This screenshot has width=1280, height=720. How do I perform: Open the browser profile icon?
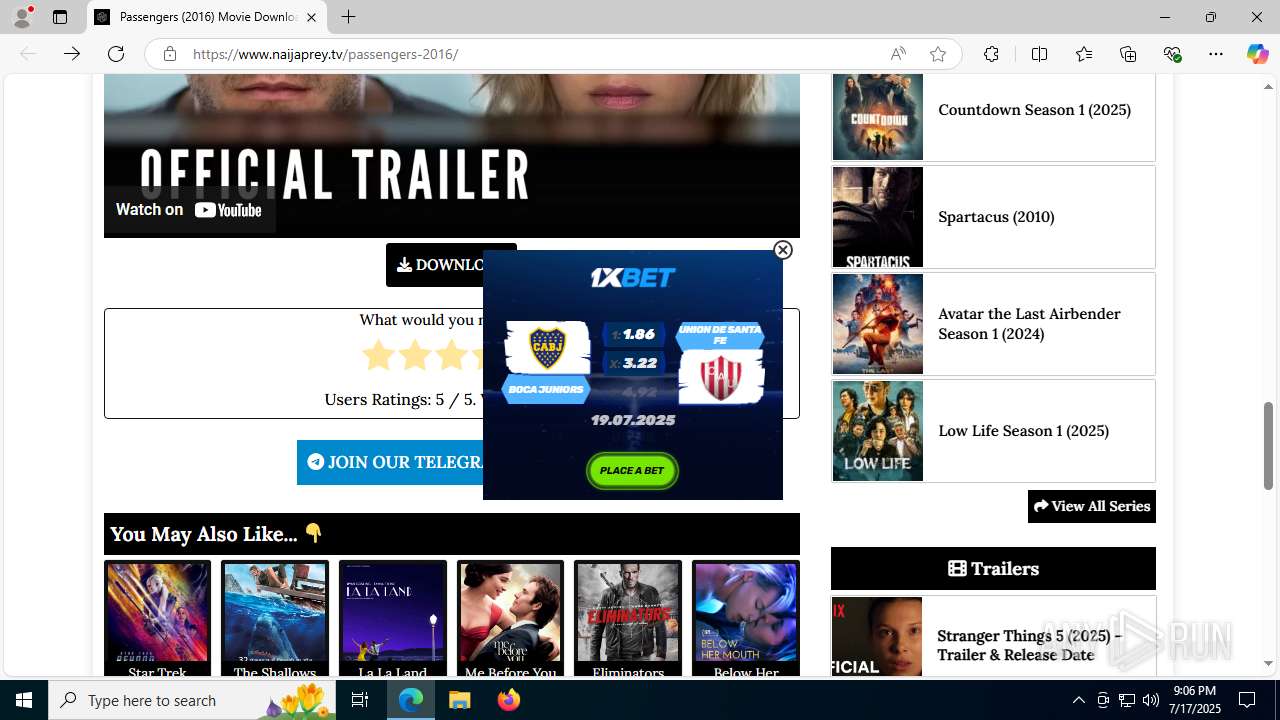point(22,17)
